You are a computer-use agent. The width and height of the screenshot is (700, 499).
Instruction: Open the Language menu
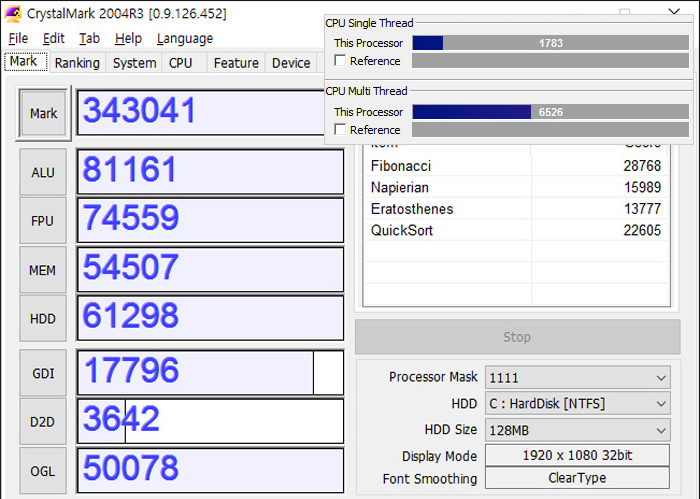(x=185, y=38)
